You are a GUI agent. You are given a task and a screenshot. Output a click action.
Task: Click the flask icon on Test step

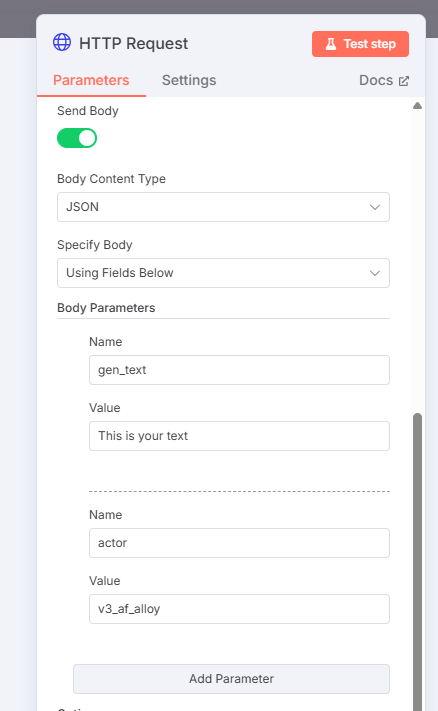331,44
